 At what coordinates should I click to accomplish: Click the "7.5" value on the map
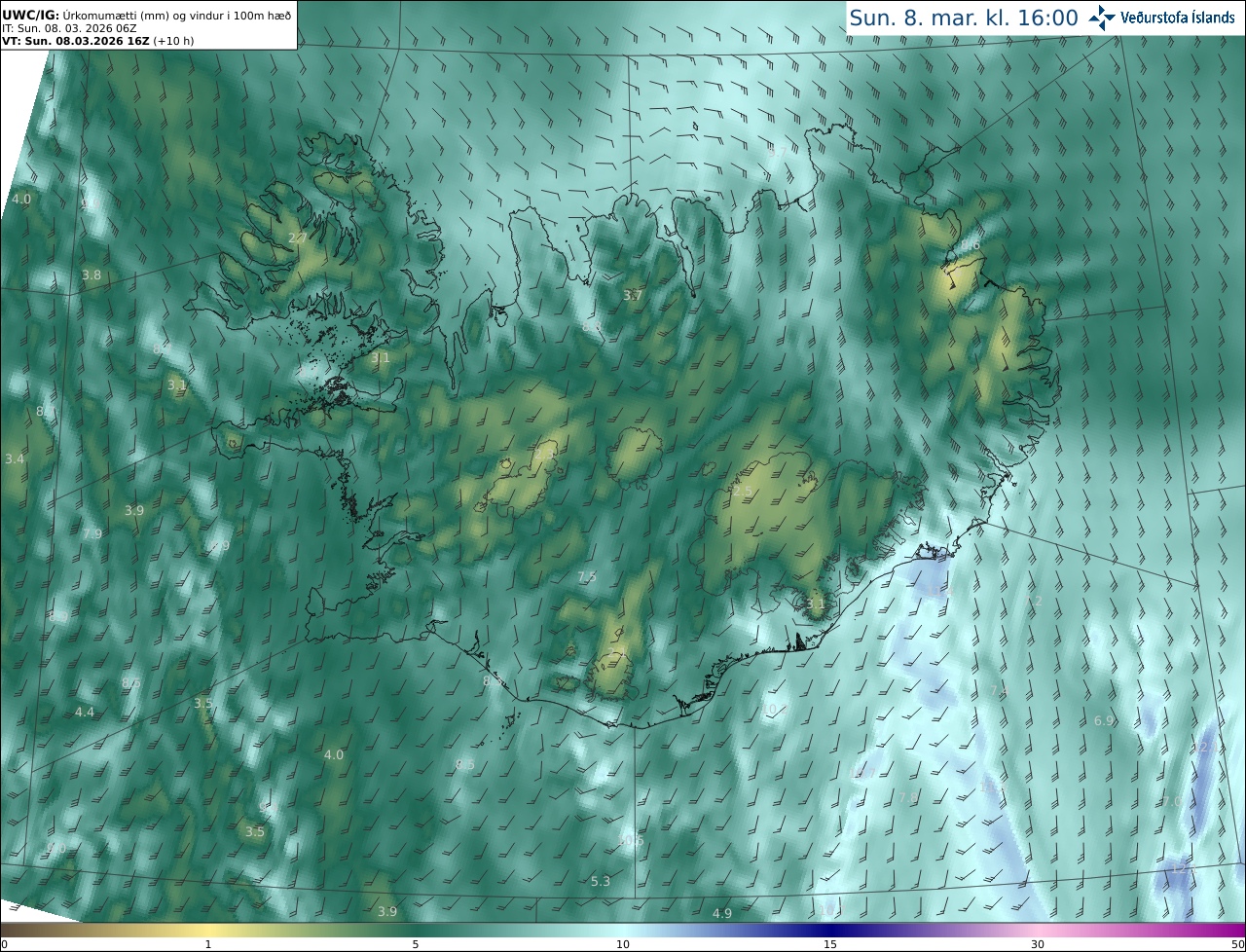tap(587, 576)
